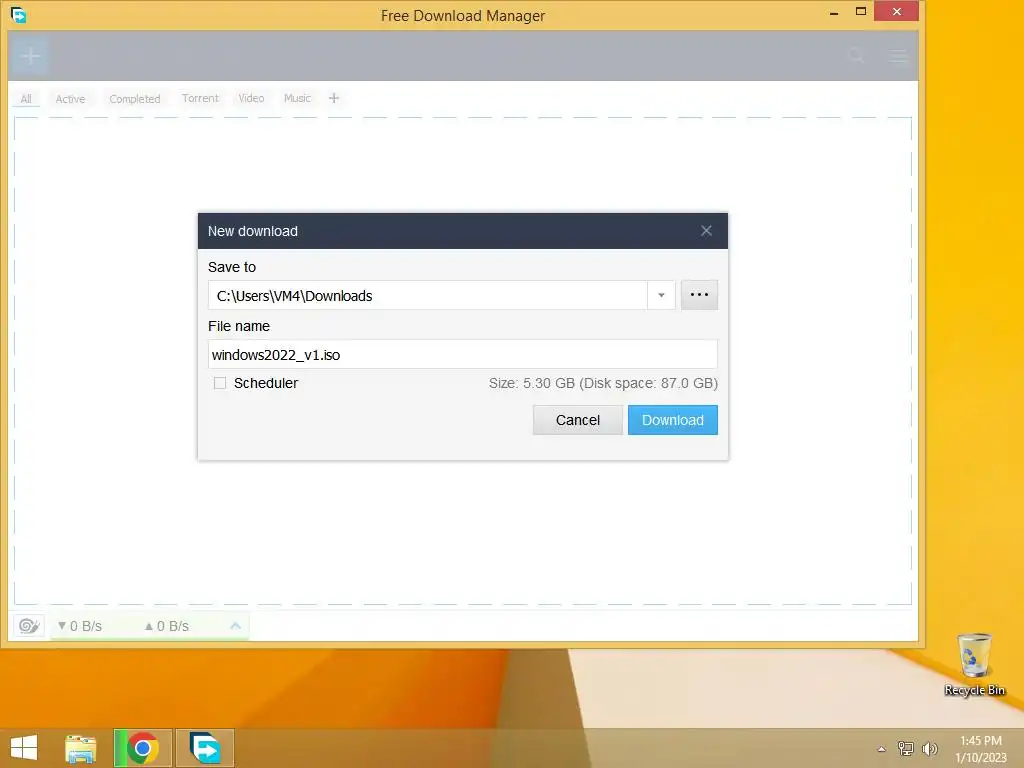Click the download speed 0 B/s indicator
This screenshot has height=768, width=1024.
coord(80,626)
